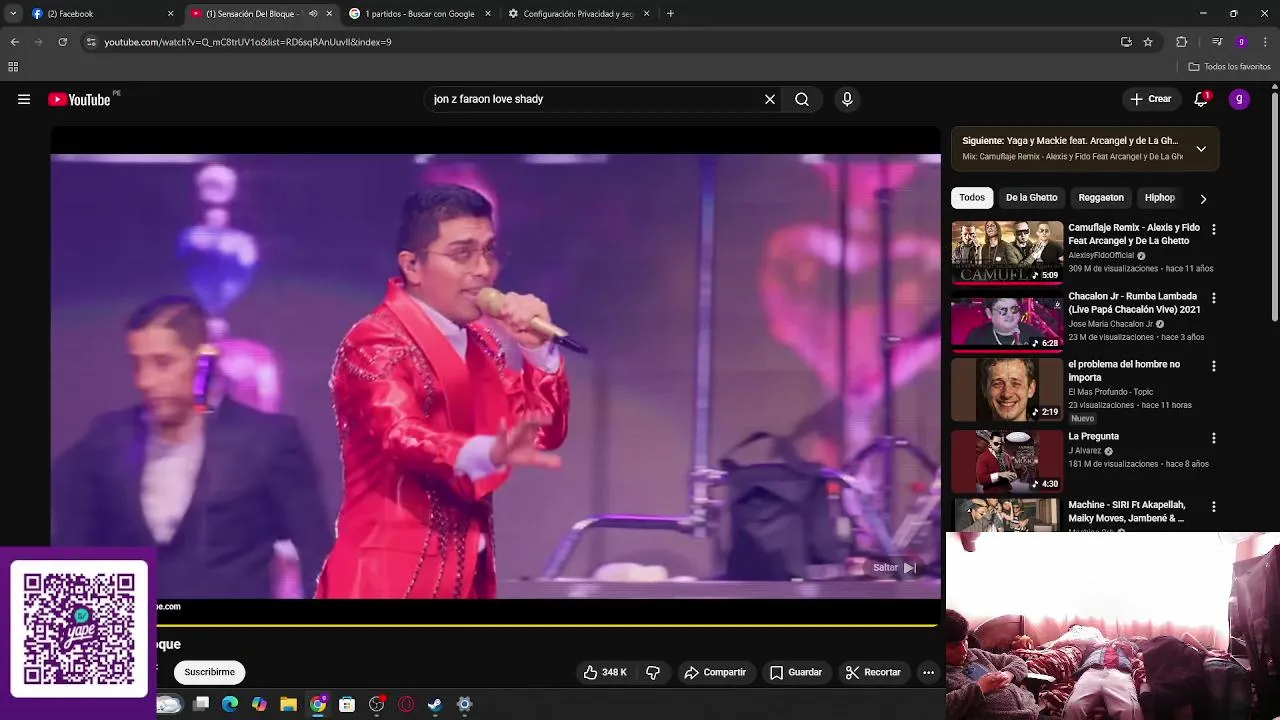Open the Chrome tab search dropdown
Viewport: 1280px width, 720px height.
tap(13, 14)
